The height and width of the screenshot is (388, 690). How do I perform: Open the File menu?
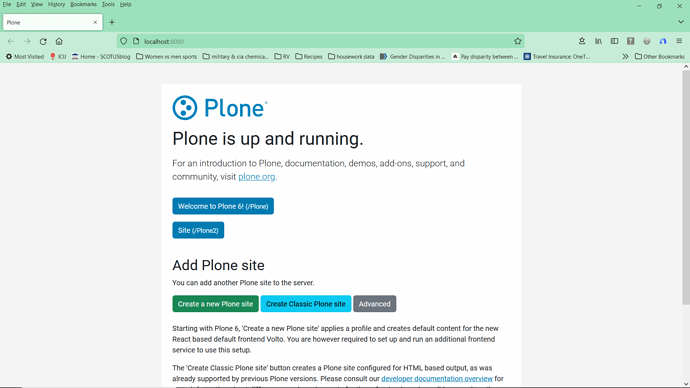7,4
